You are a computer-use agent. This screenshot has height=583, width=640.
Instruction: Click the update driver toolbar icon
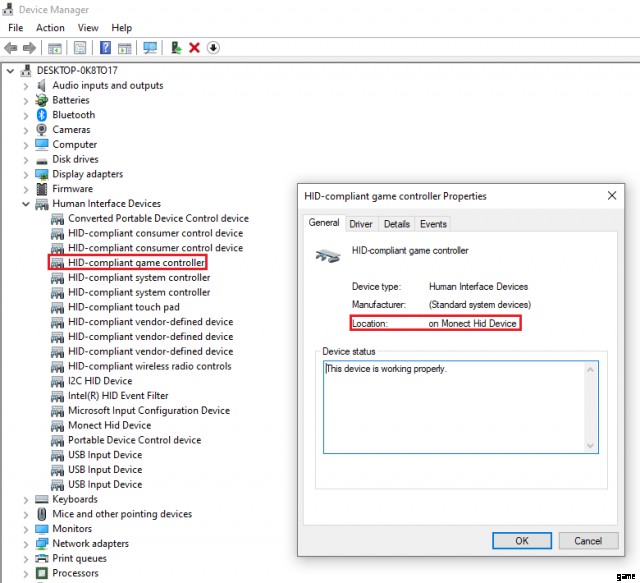(176, 48)
